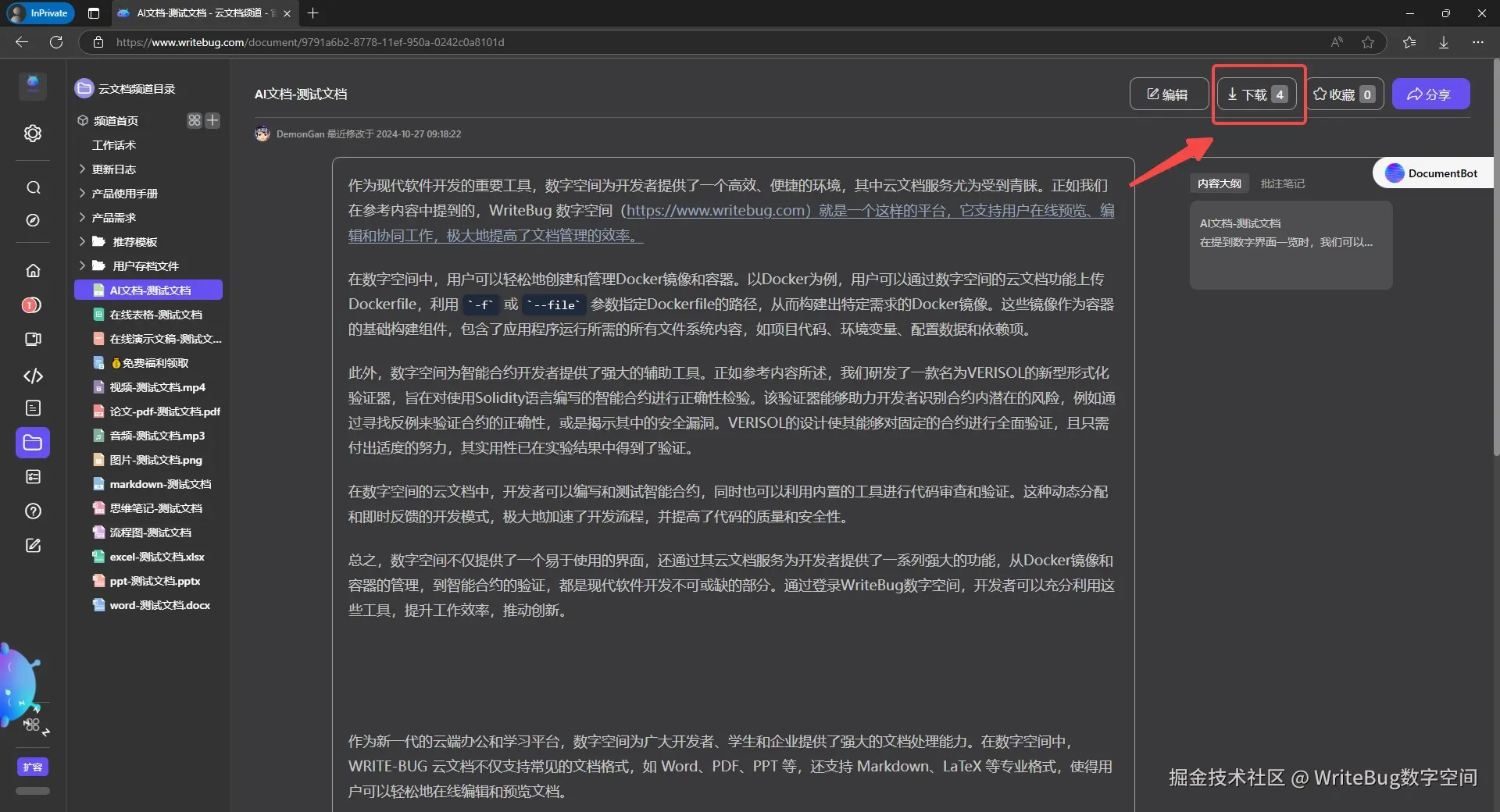Click the plus icon beside 频道首页
1500x812 pixels.
213,120
